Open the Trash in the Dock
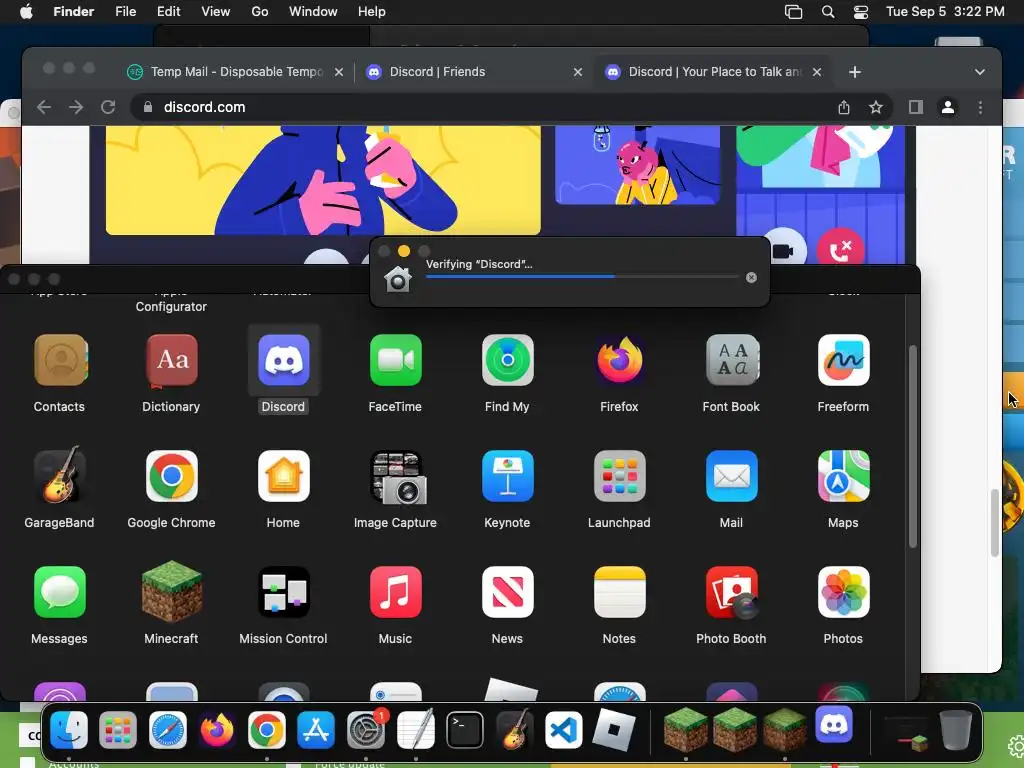This screenshot has width=1024, height=768. pos(955,729)
